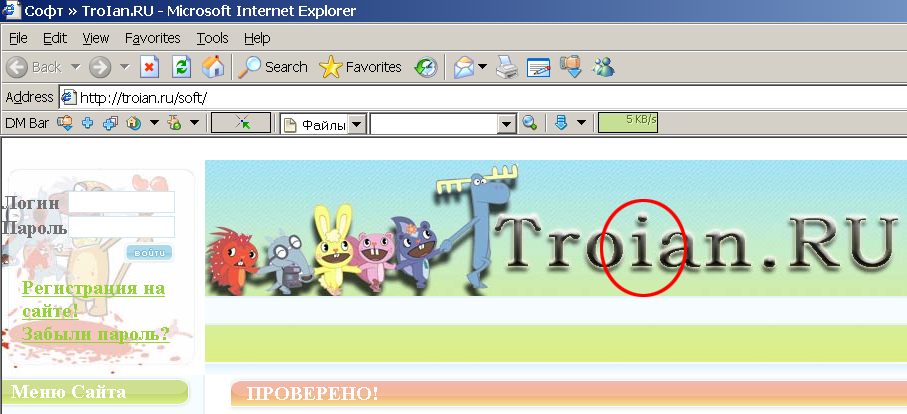
Task: Click the Back navigation button
Action: point(34,68)
